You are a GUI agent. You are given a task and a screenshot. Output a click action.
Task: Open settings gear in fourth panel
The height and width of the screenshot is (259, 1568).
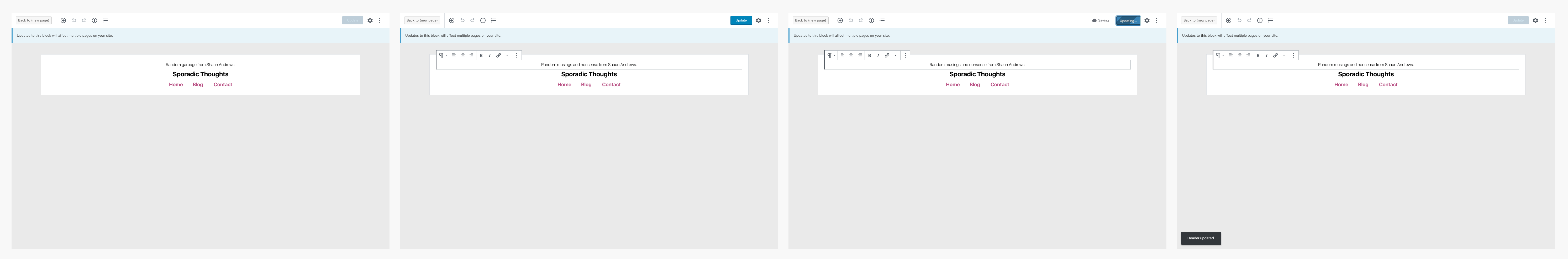point(1535,21)
